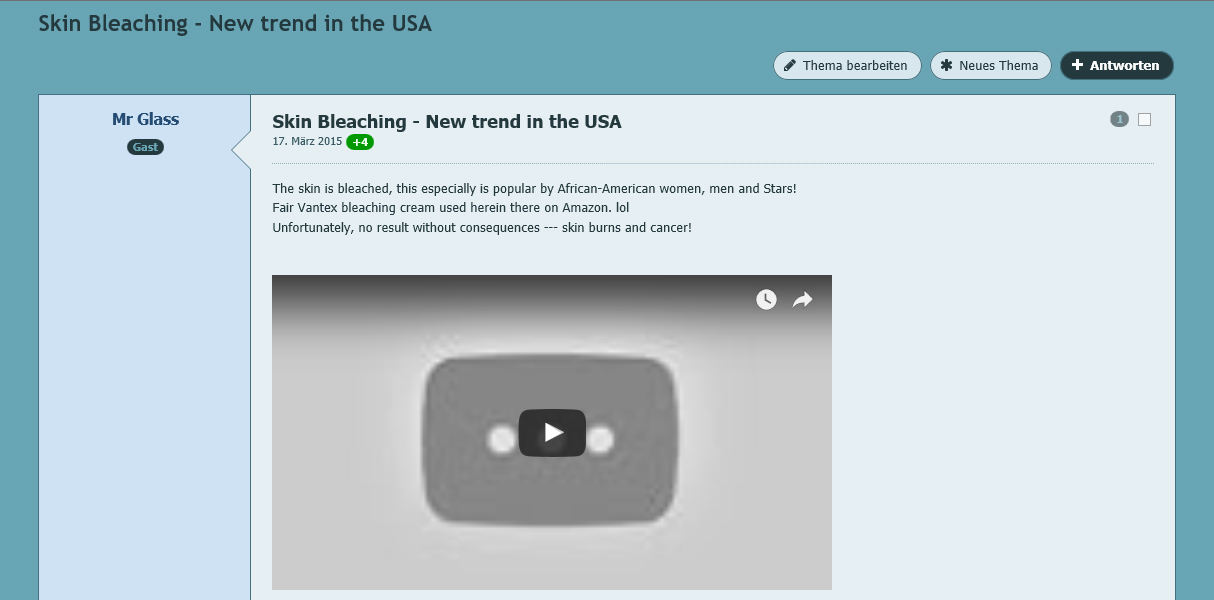Edit the topic with Thema bearbeiten
Viewport: 1214px width, 600px height.
(847, 66)
